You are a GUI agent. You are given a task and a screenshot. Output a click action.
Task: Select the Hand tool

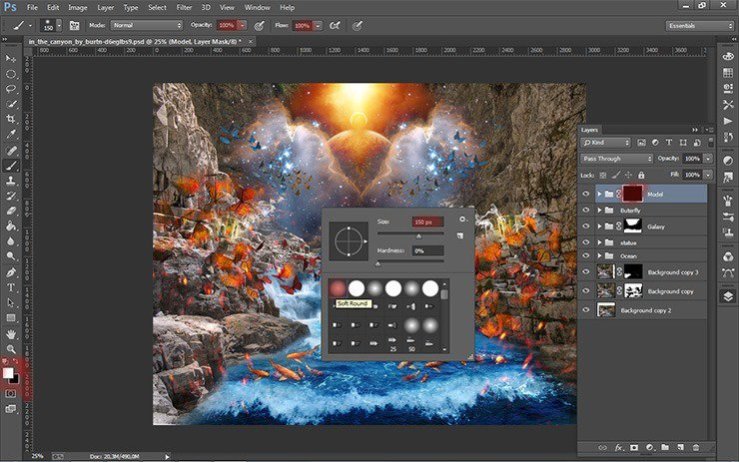tap(11, 333)
